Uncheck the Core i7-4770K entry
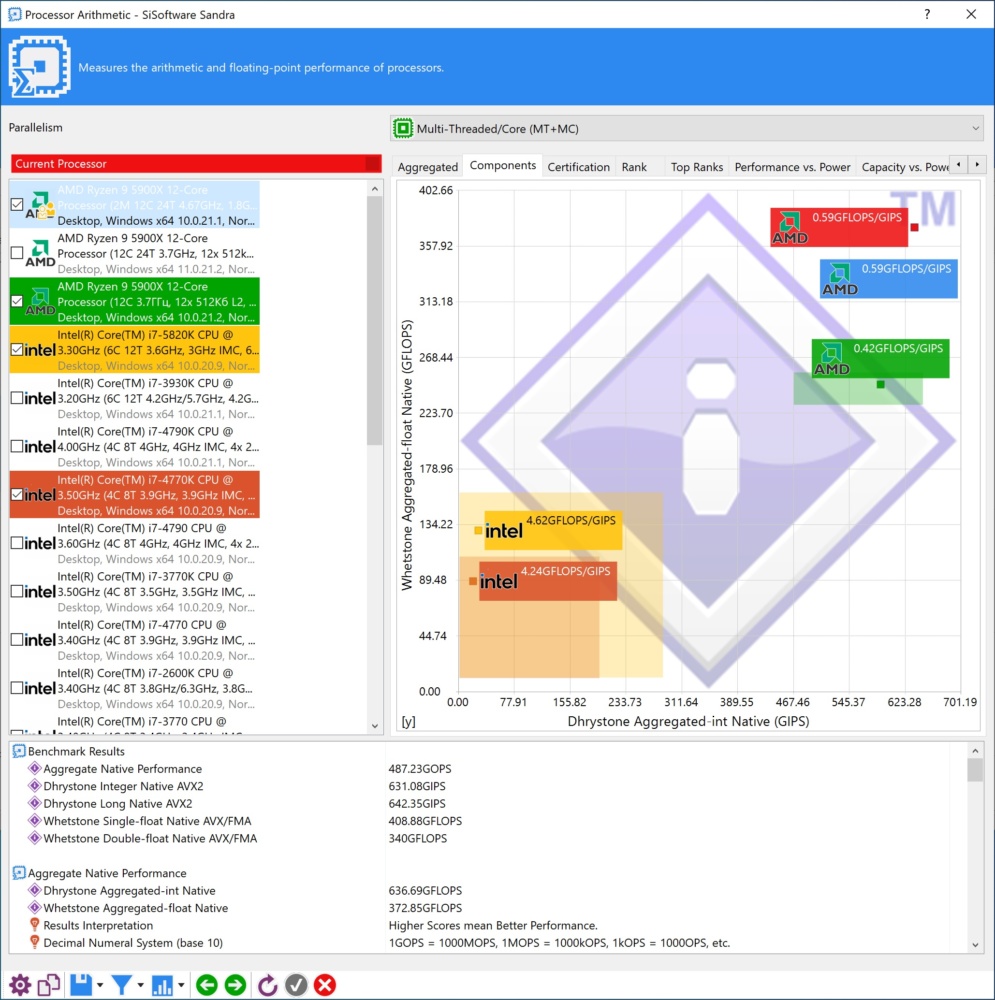 coord(17,495)
